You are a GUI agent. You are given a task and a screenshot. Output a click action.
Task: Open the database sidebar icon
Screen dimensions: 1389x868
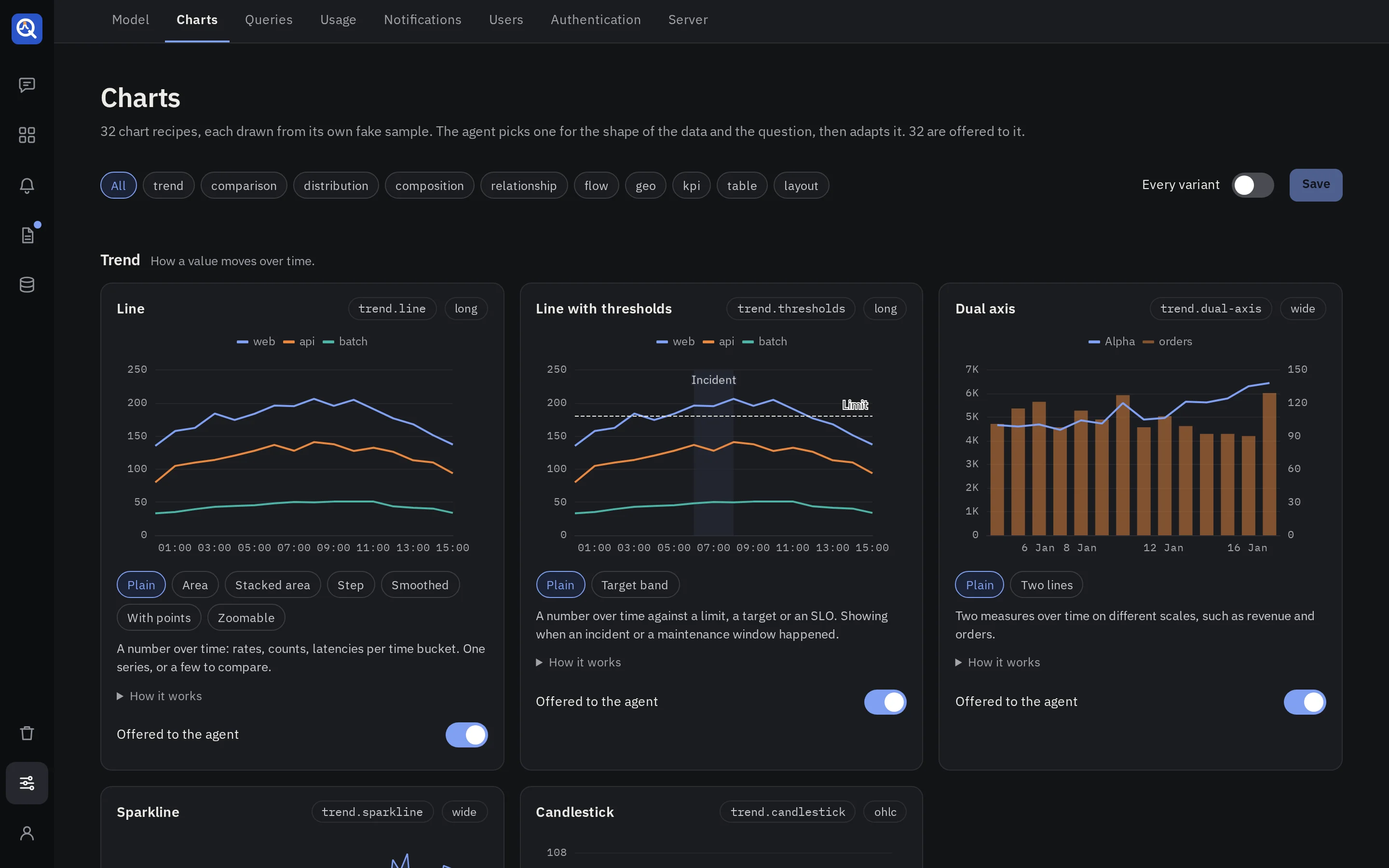tap(27, 285)
